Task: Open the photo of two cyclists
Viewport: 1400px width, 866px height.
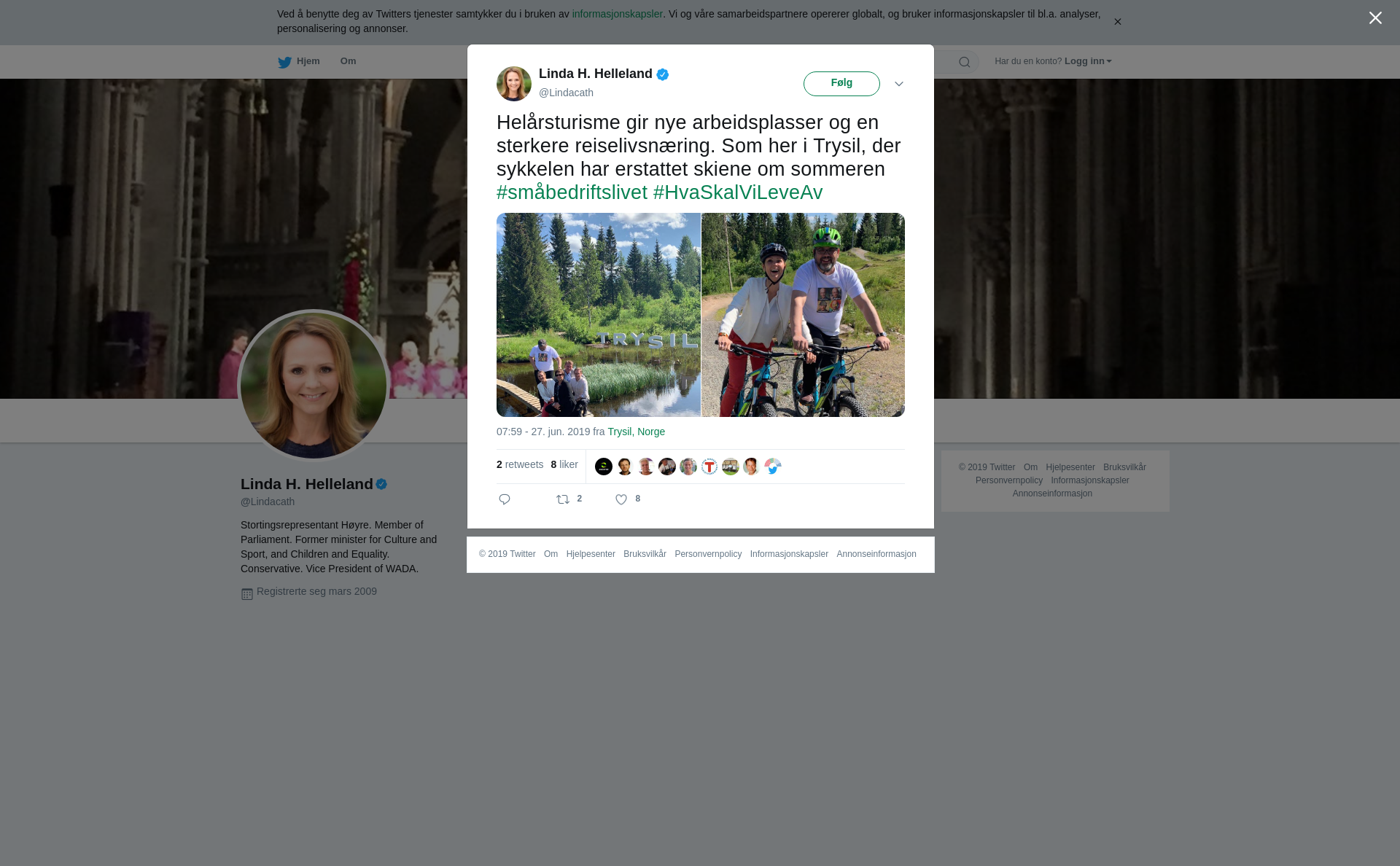Action: tap(803, 315)
